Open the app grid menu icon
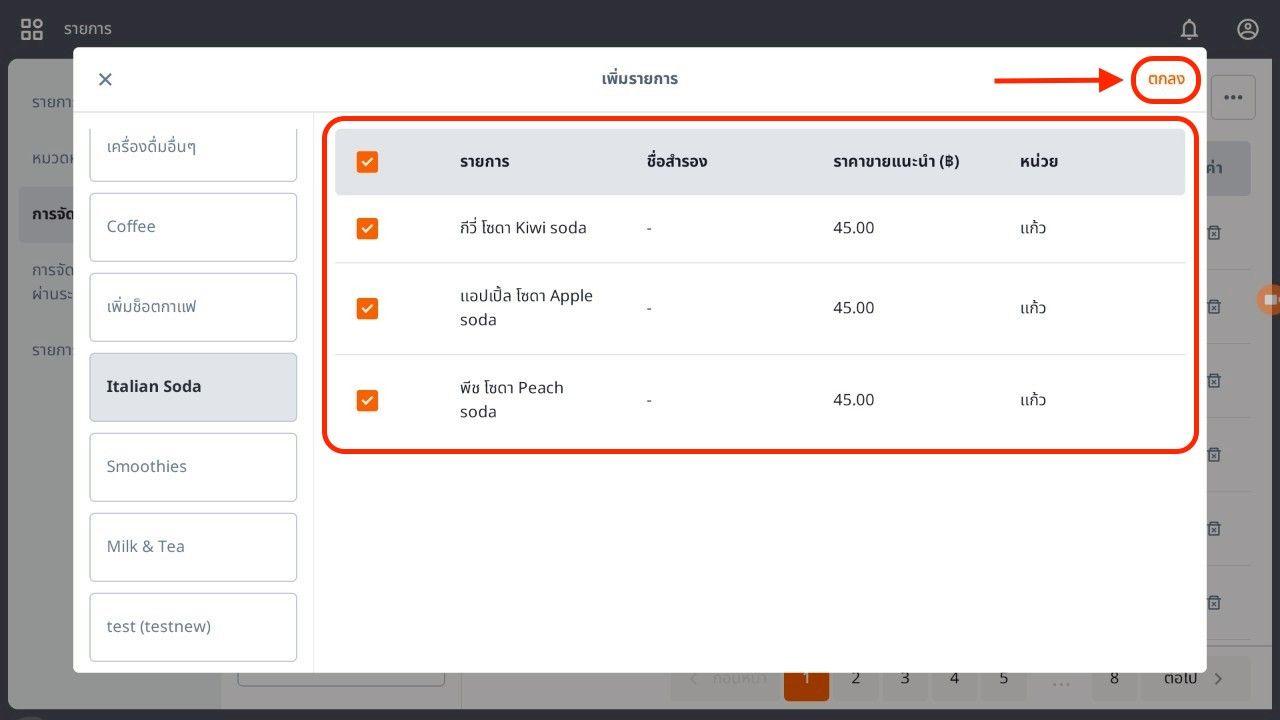Viewport: 1280px width, 720px height. tap(32, 29)
